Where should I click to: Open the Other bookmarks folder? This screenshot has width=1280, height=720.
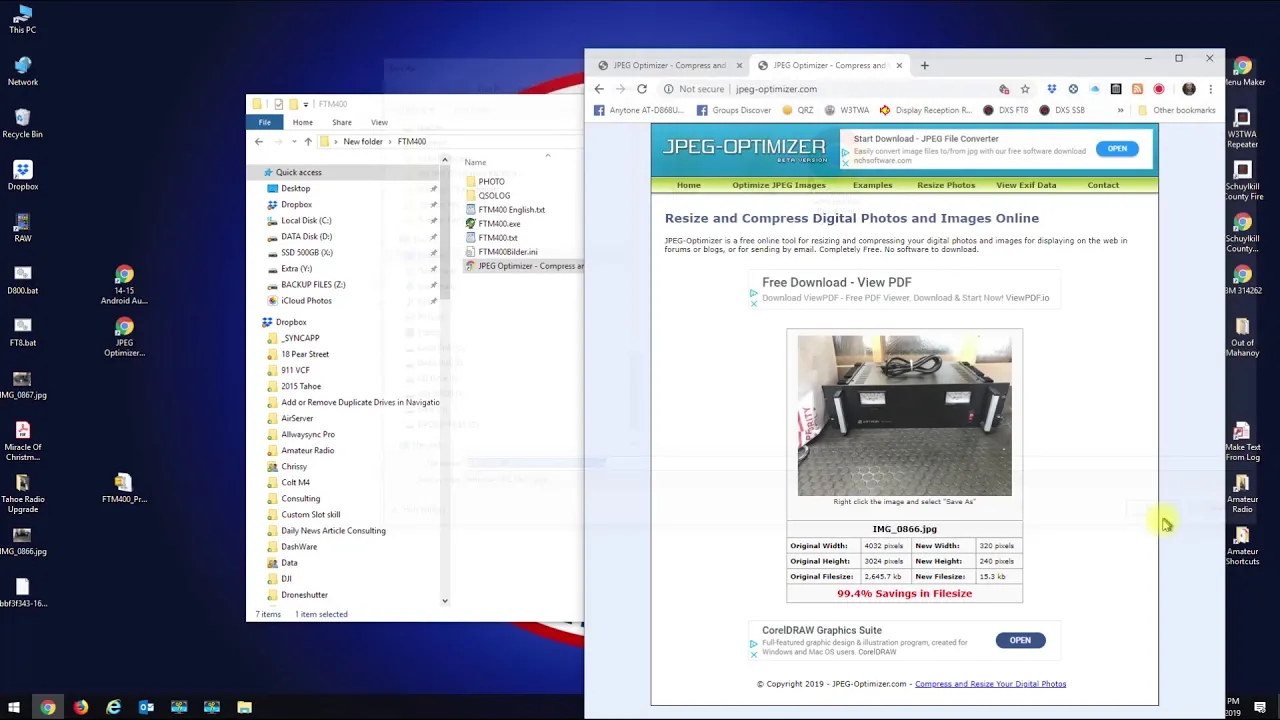tap(1176, 110)
